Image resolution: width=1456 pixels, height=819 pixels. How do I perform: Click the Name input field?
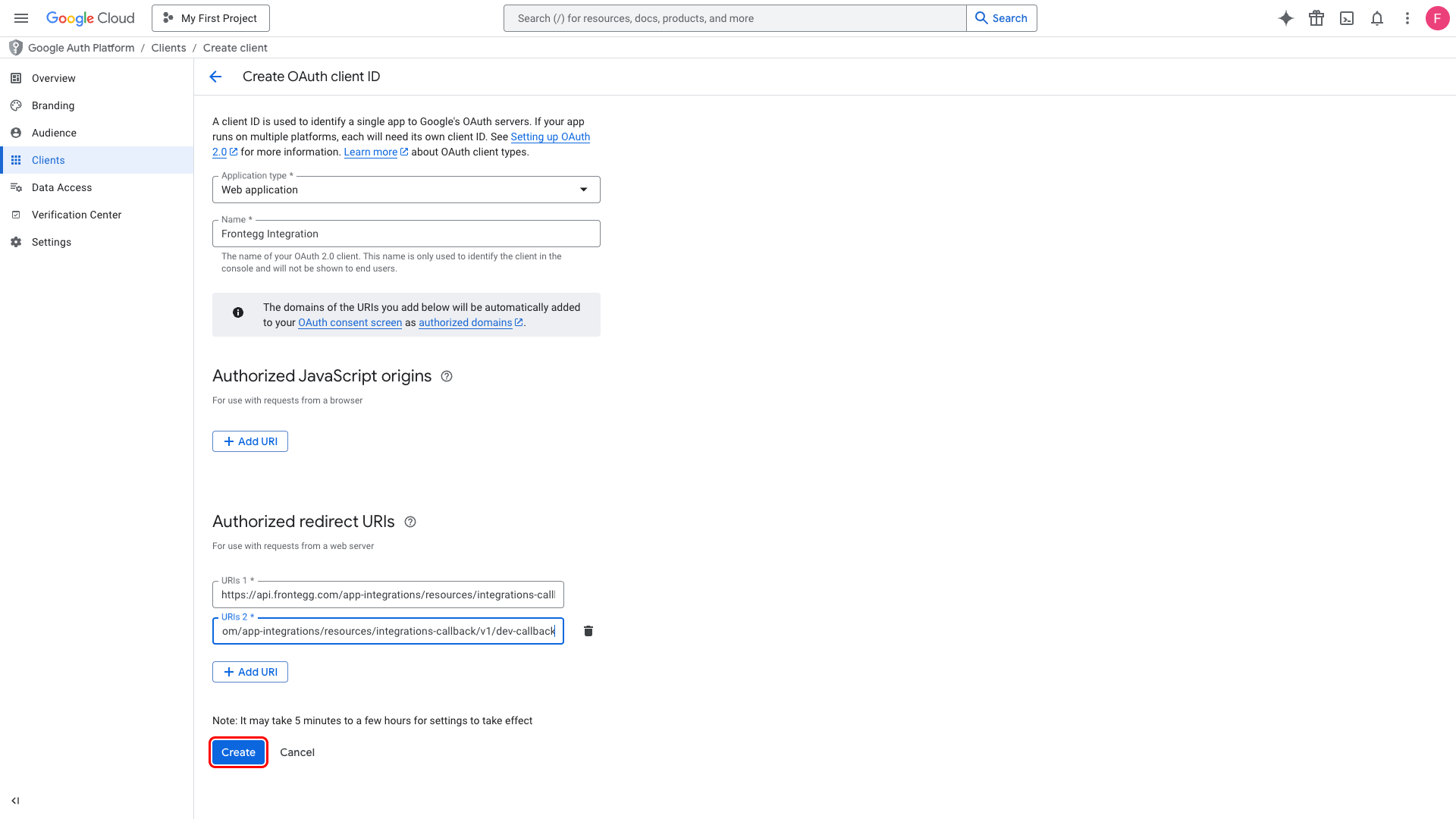[406, 234]
